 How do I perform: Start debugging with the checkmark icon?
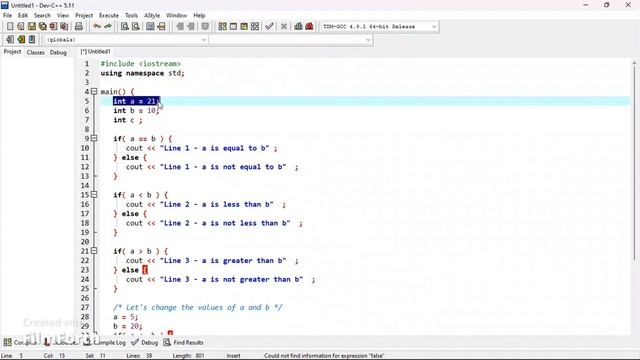pos(269,27)
